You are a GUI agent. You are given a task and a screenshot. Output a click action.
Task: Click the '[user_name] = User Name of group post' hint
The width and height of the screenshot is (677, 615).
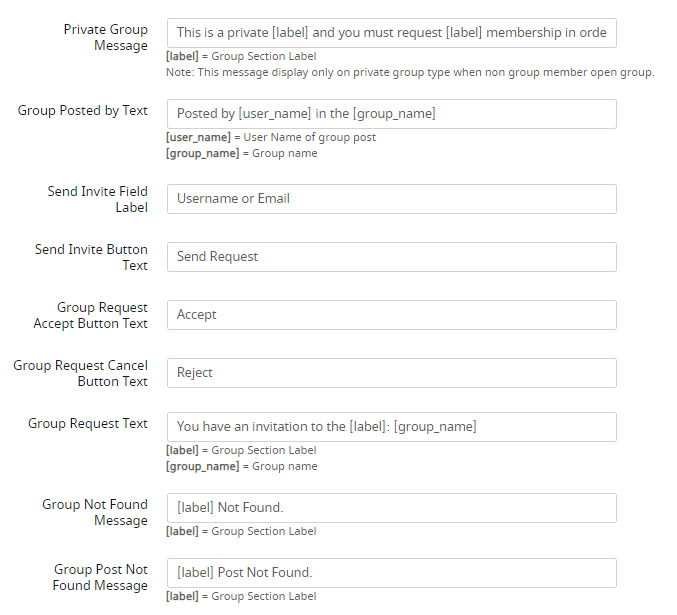[x=271, y=138]
